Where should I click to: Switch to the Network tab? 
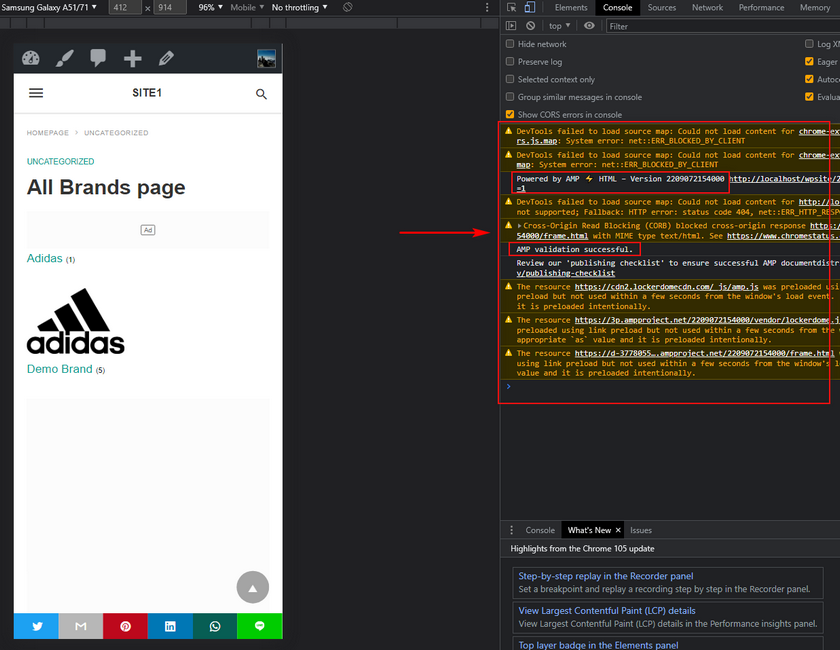coord(707,8)
